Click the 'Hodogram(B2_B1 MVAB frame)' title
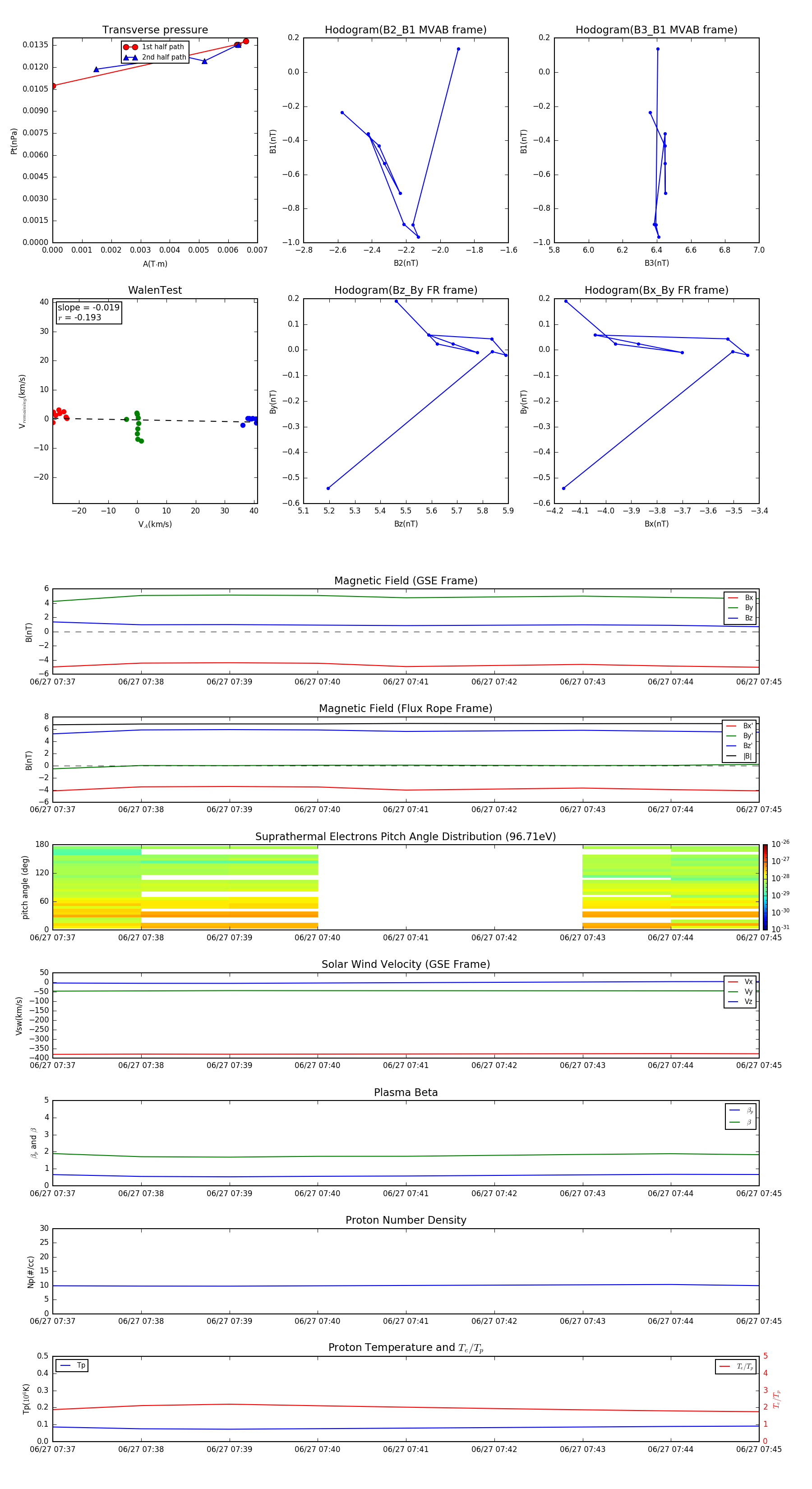 point(406,30)
